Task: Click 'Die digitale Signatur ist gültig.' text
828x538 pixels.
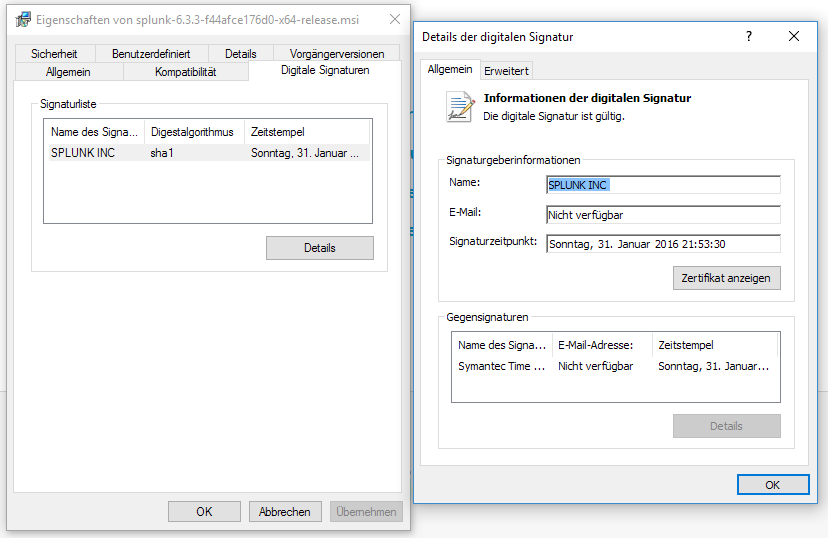Action: 554,116
